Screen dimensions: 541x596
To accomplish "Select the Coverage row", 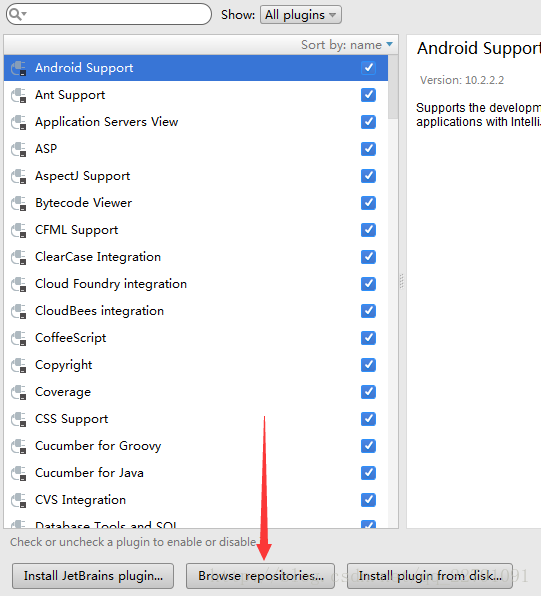I will [x=196, y=392].
